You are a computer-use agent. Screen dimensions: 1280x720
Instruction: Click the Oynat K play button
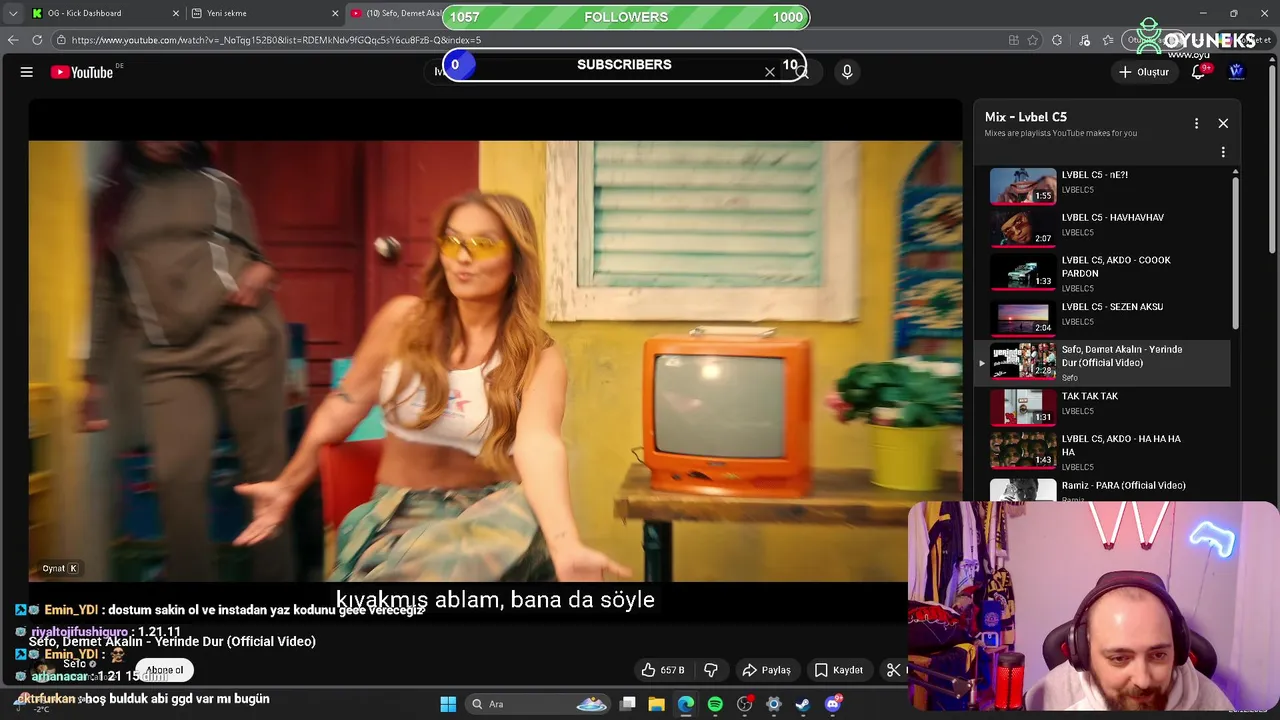click(x=60, y=568)
